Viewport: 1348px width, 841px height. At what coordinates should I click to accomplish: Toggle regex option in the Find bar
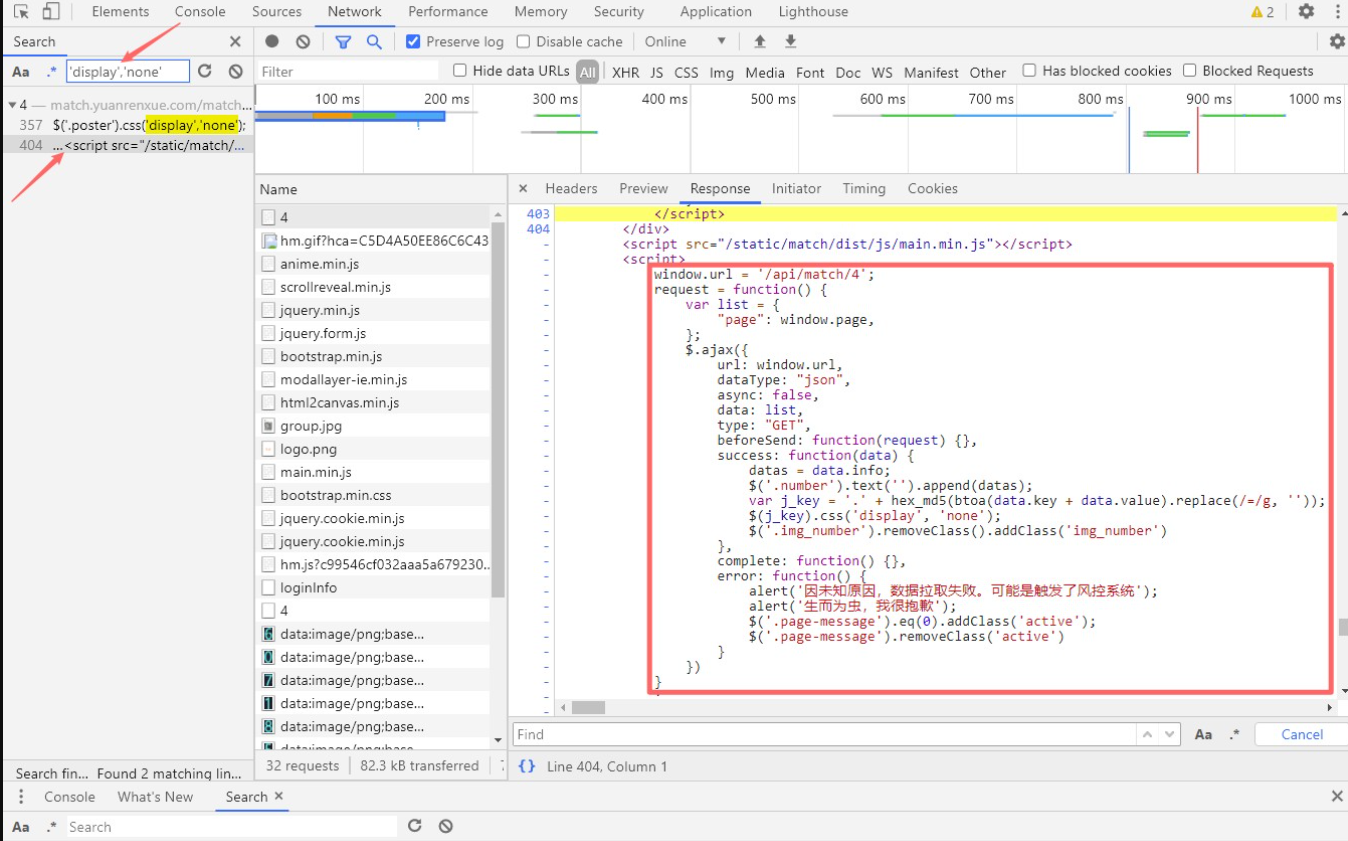[x=1235, y=734]
